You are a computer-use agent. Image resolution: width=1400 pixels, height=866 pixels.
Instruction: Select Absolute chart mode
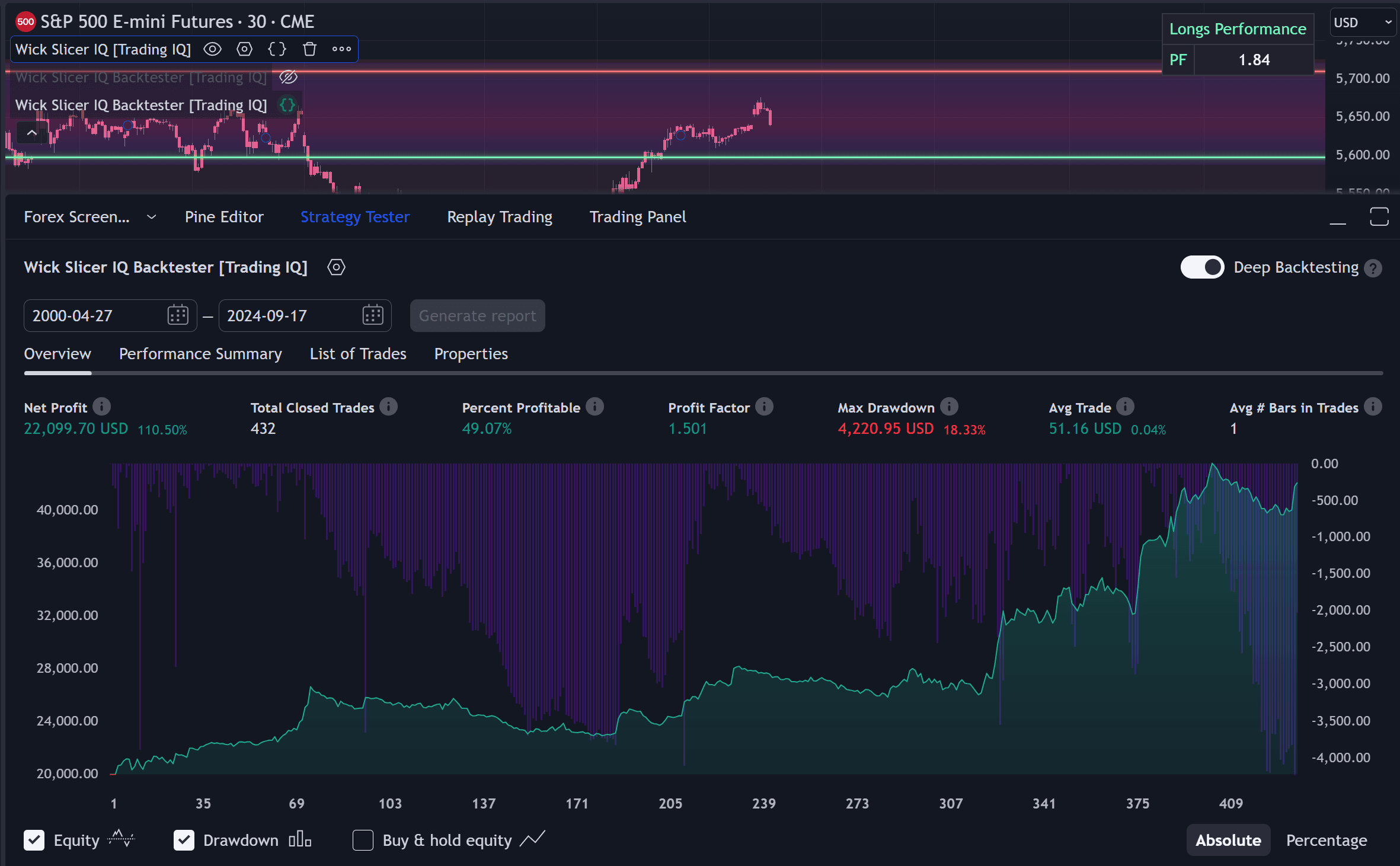pos(1228,840)
